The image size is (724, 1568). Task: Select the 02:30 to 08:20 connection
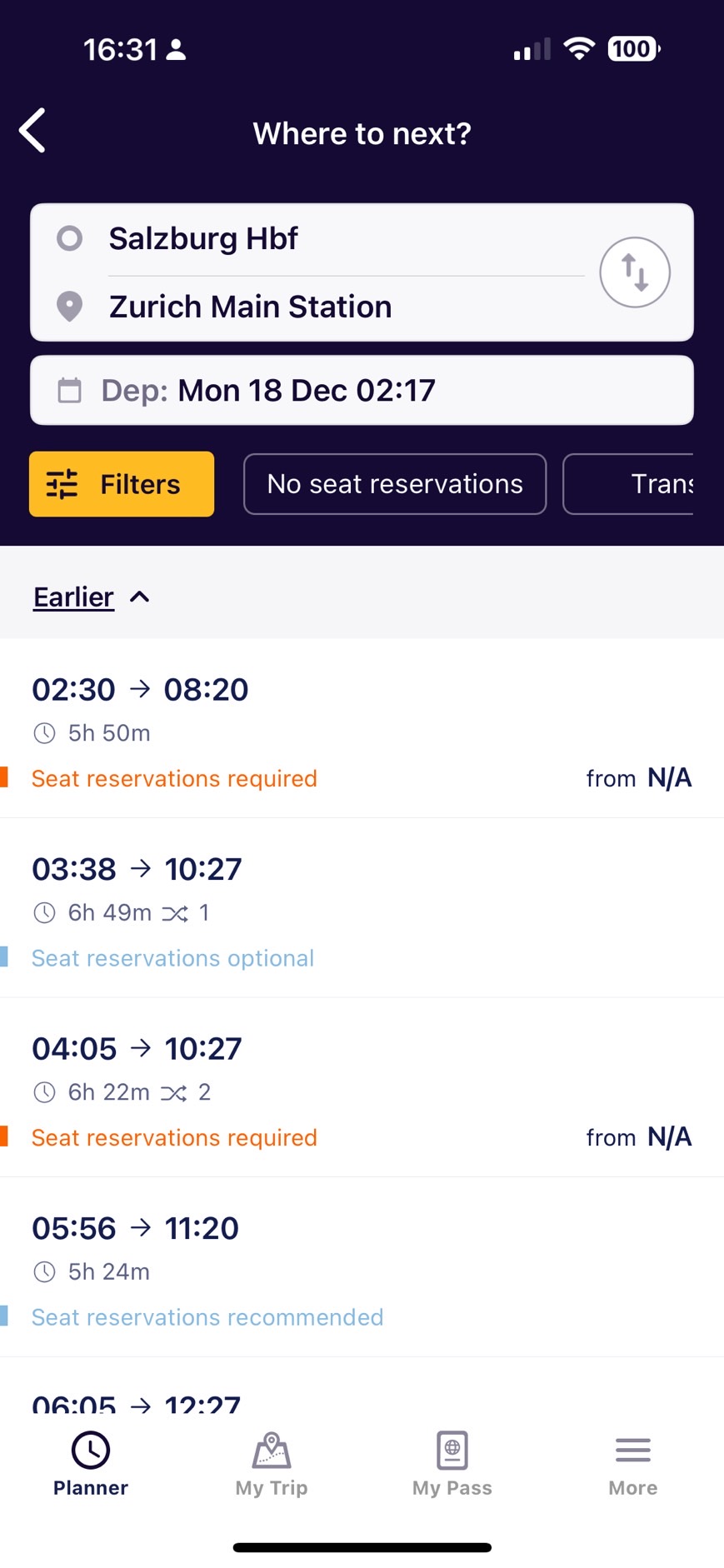(x=362, y=729)
